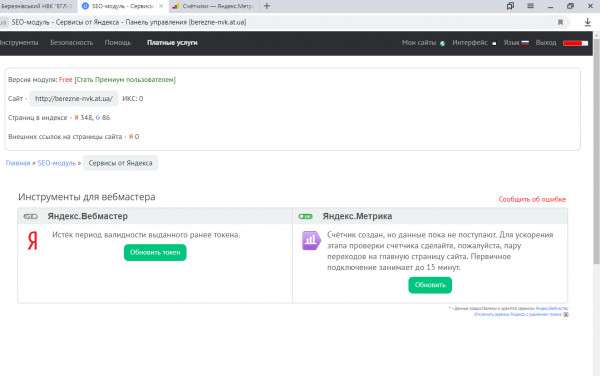Click red Yandex Я logo
Screen dimensions: 600x376
click(x=33, y=241)
